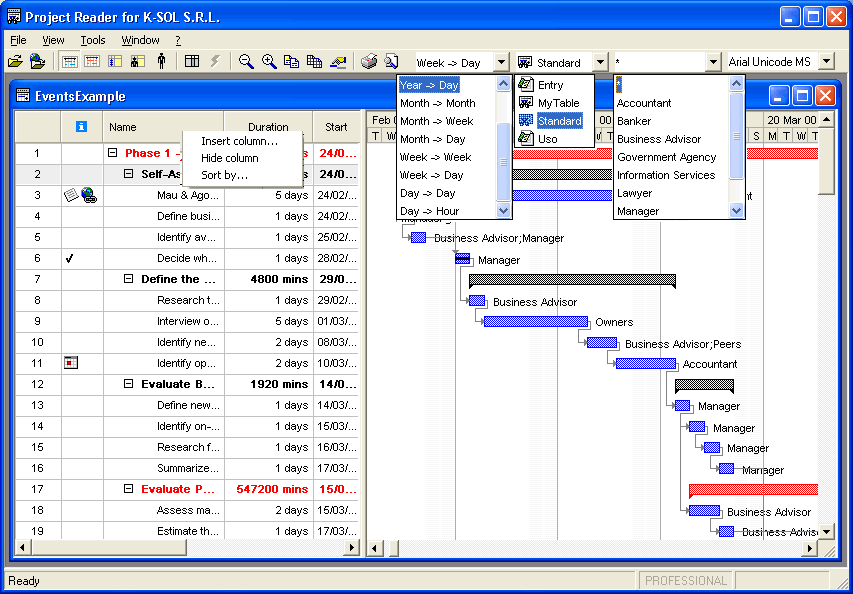The width and height of the screenshot is (853, 594).
Task: Open the resource filter '*' dropdown arrow
Action: coord(714,62)
